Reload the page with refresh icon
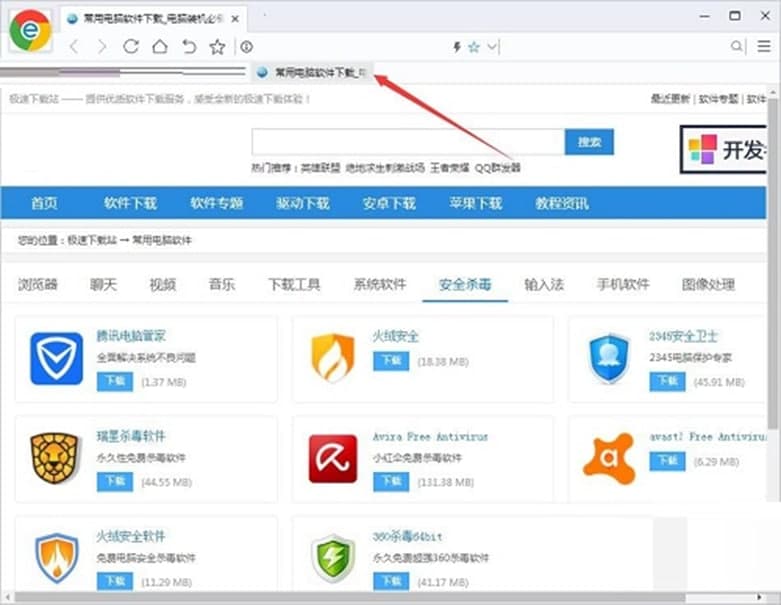This screenshot has width=781, height=605. (131, 47)
